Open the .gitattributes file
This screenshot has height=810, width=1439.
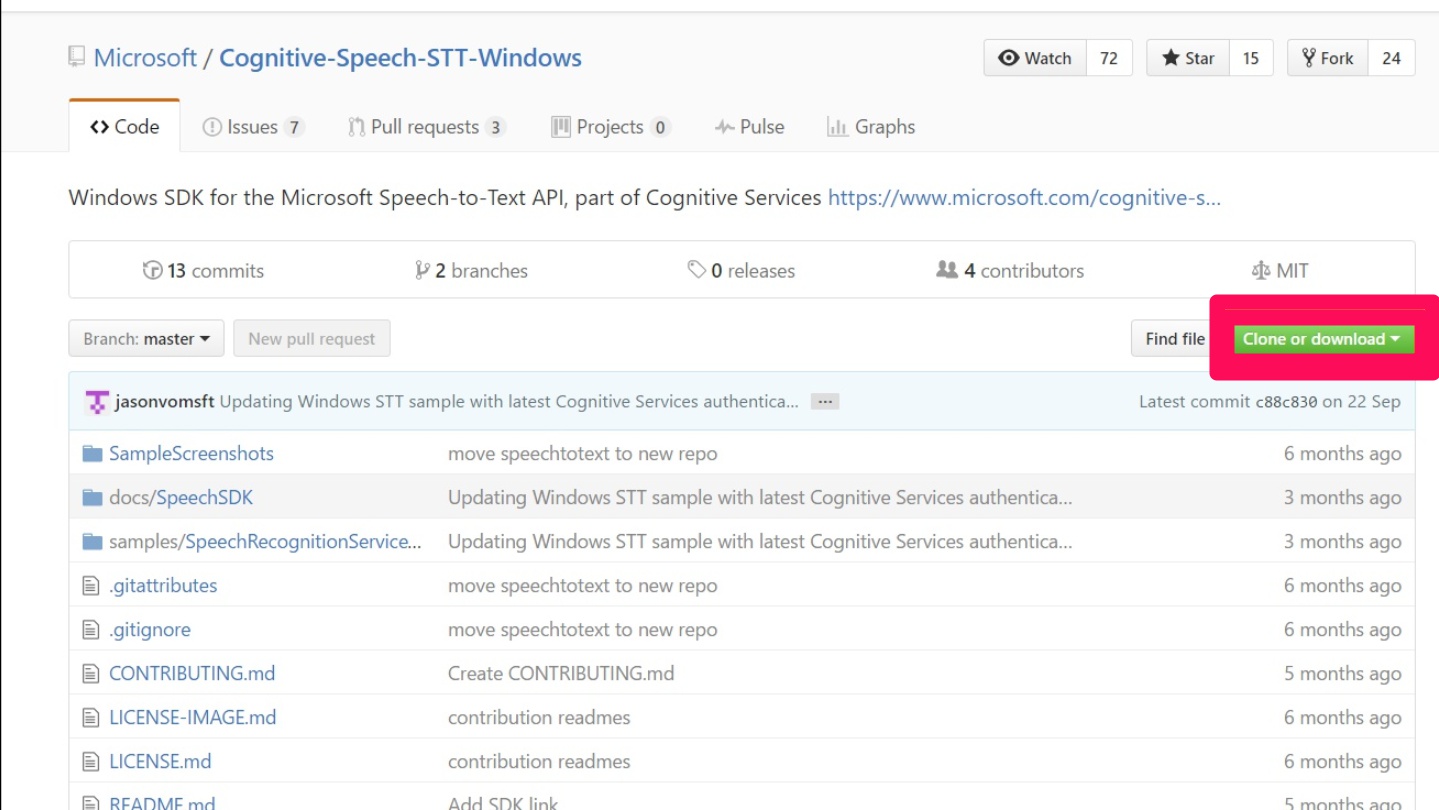(x=163, y=586)
